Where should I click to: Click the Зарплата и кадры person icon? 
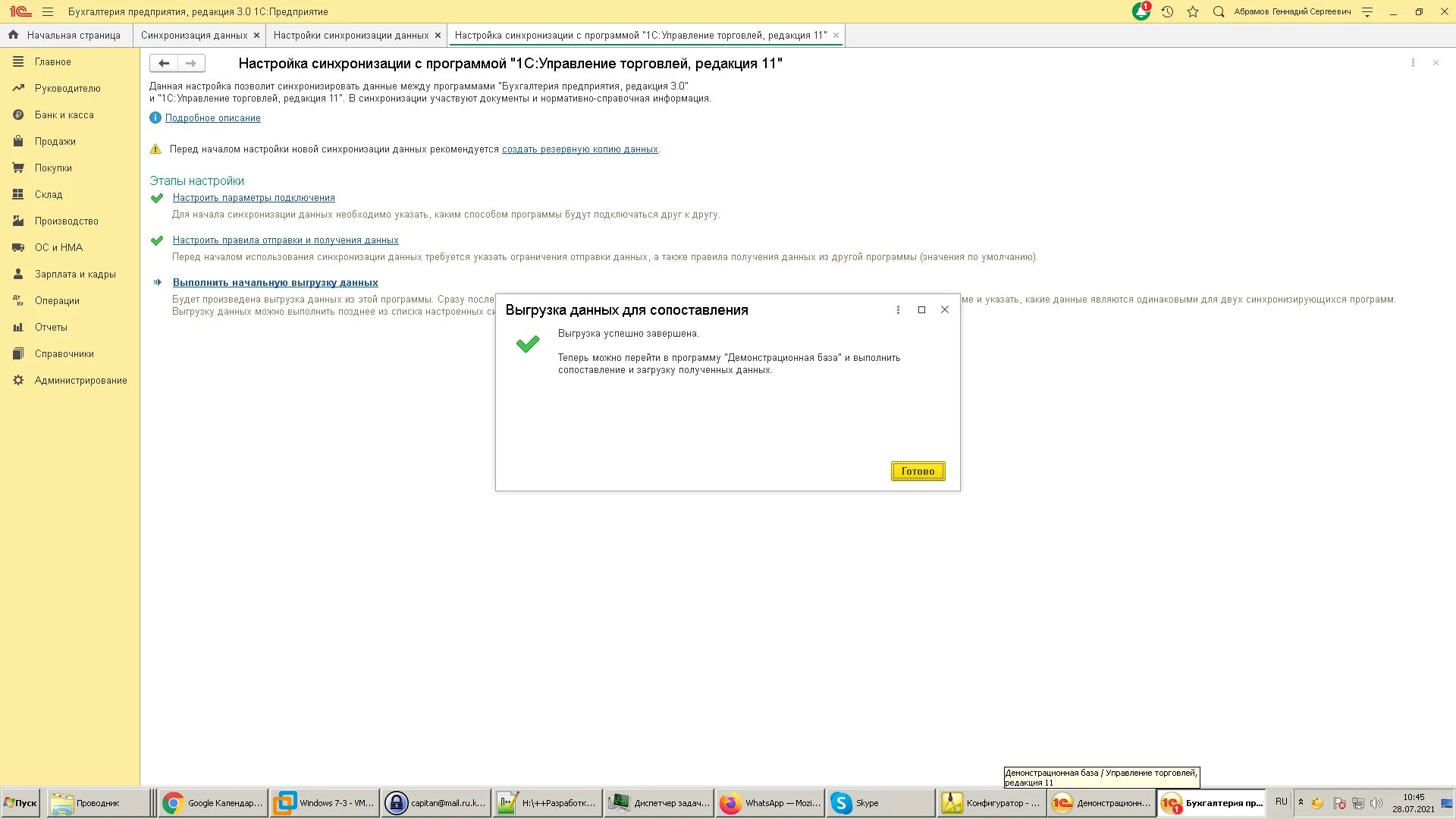coord(18,275)
